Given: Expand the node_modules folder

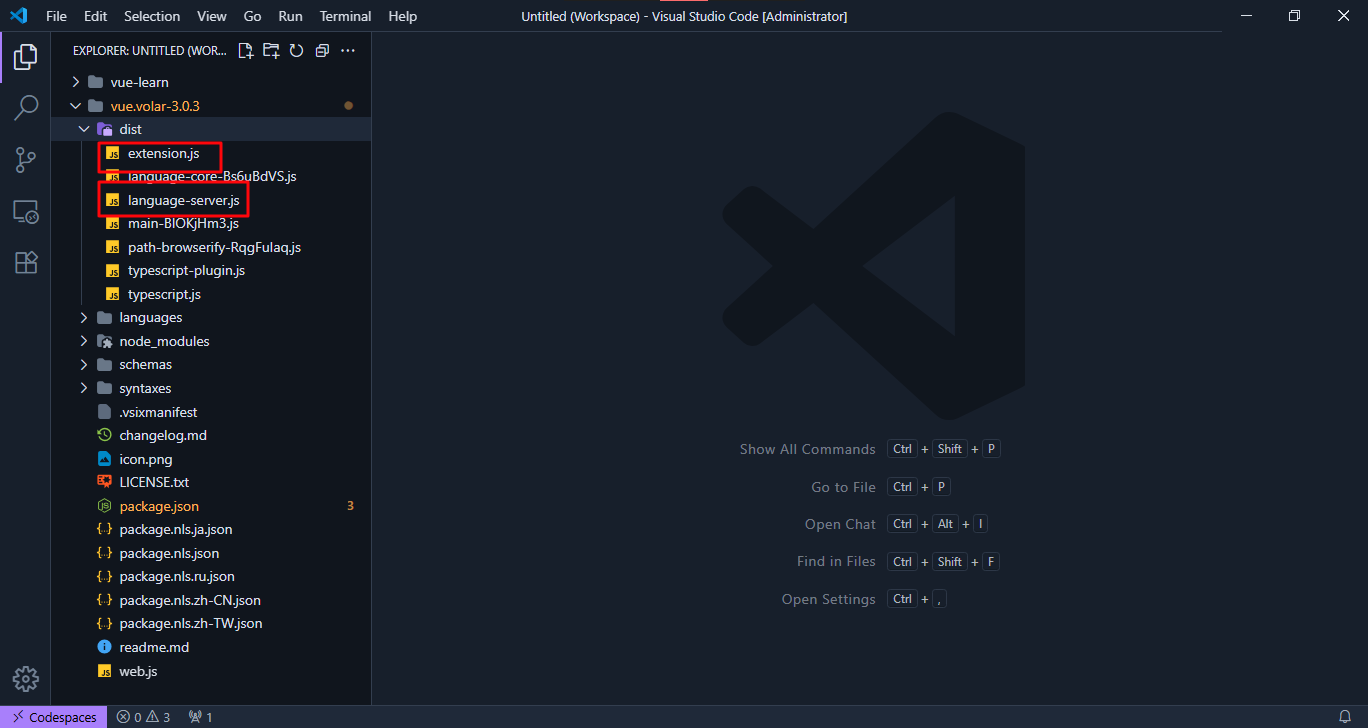Looking at the screenshot, I should [164, 341].
